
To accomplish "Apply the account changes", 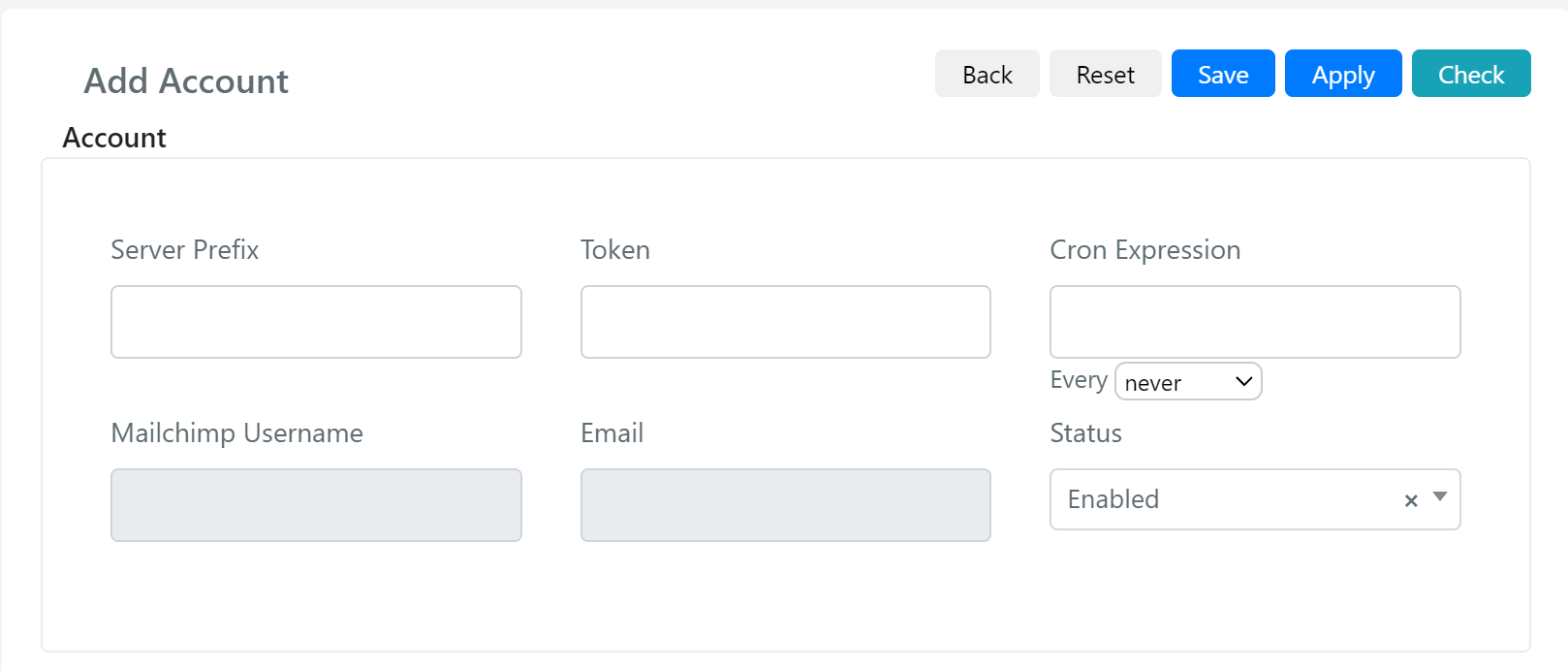I will point(1343,74).
